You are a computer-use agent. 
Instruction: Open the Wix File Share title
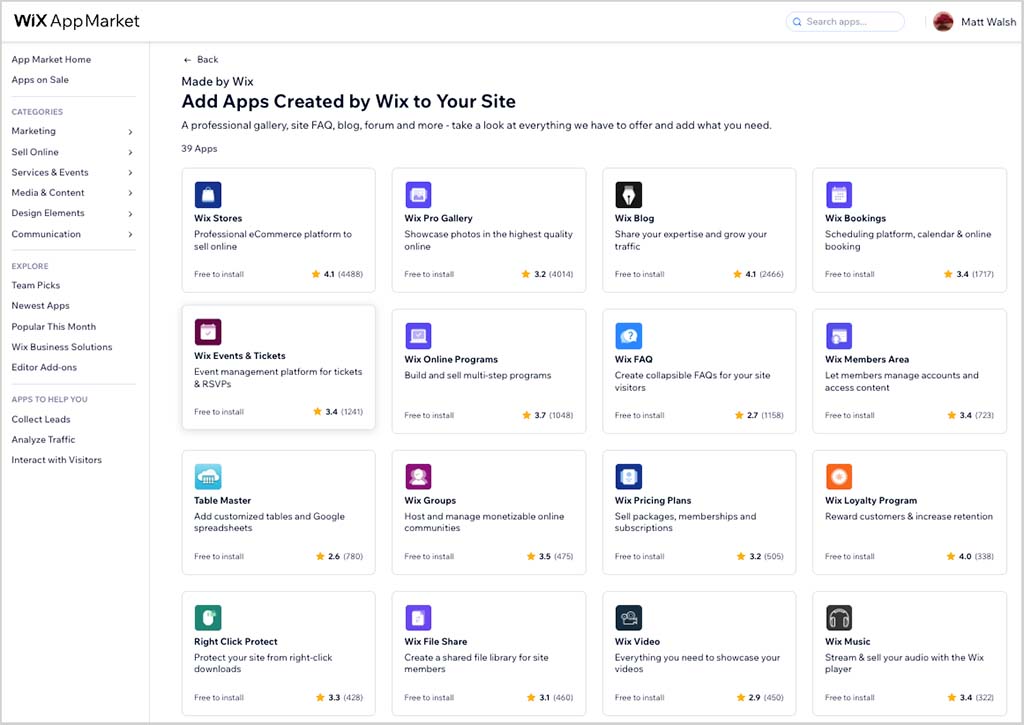pos(435,641)
